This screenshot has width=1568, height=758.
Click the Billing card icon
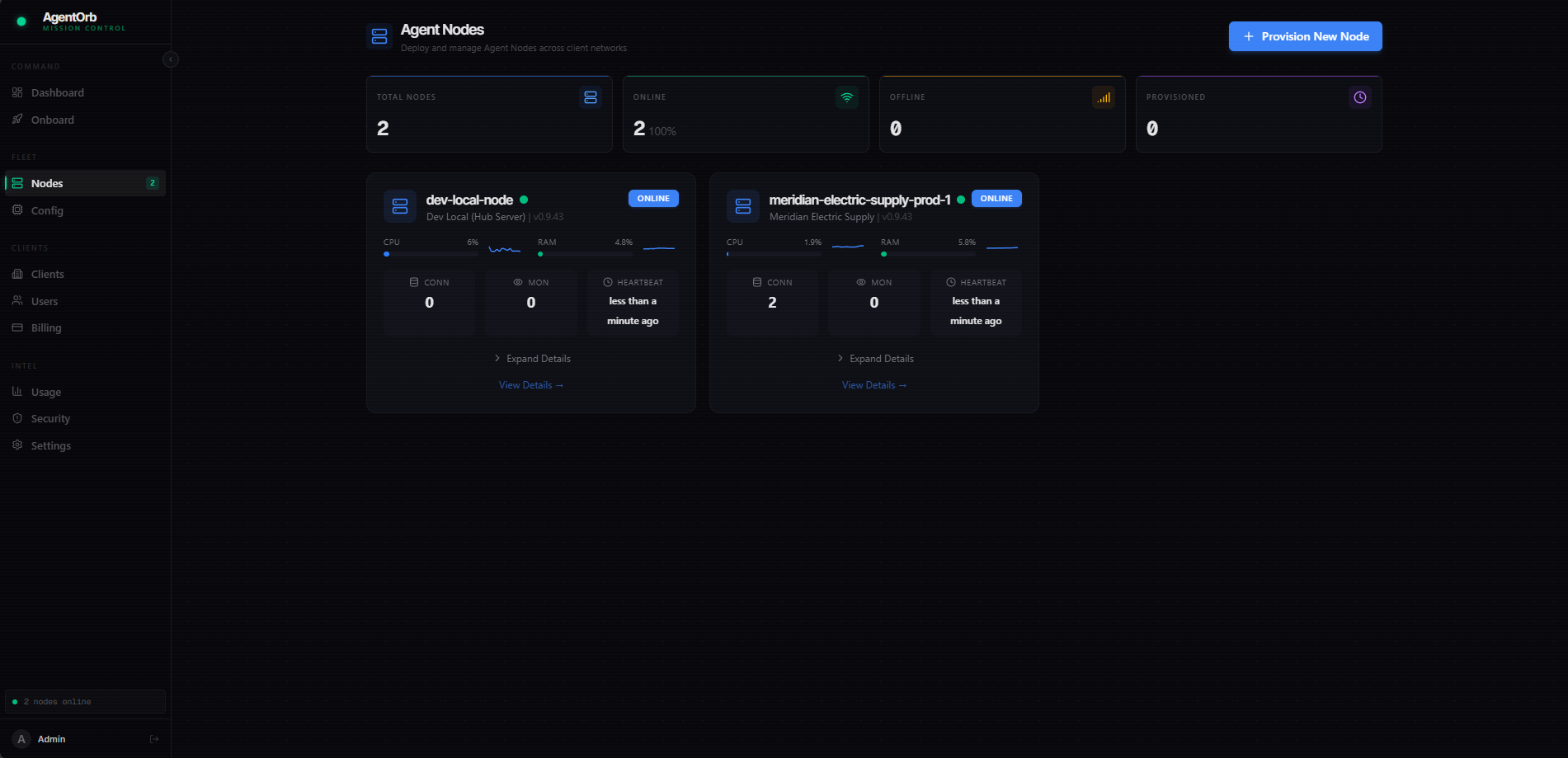point(17,327)
